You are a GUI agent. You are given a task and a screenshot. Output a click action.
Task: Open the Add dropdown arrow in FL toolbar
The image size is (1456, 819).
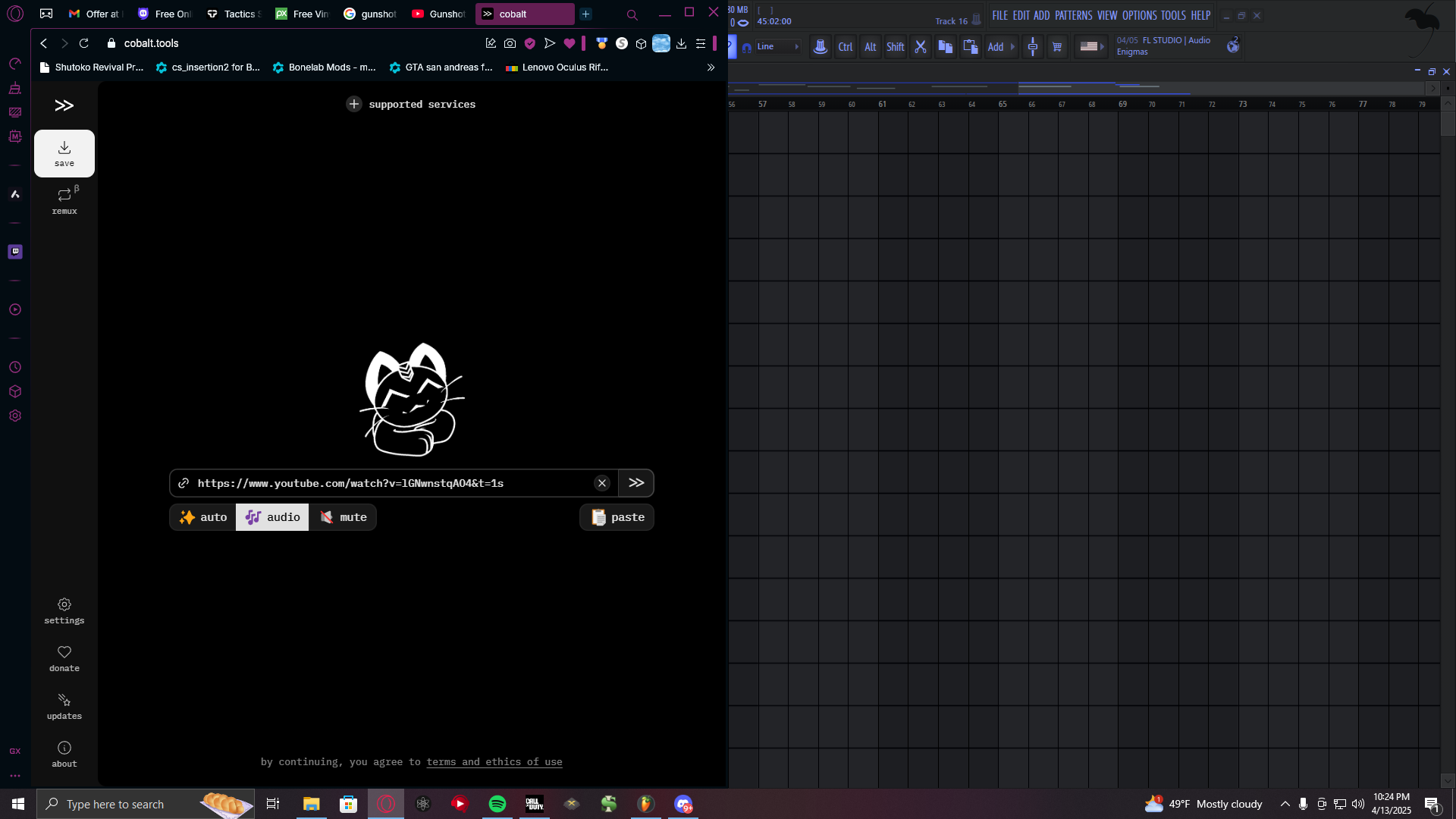tap(1012, 47)
